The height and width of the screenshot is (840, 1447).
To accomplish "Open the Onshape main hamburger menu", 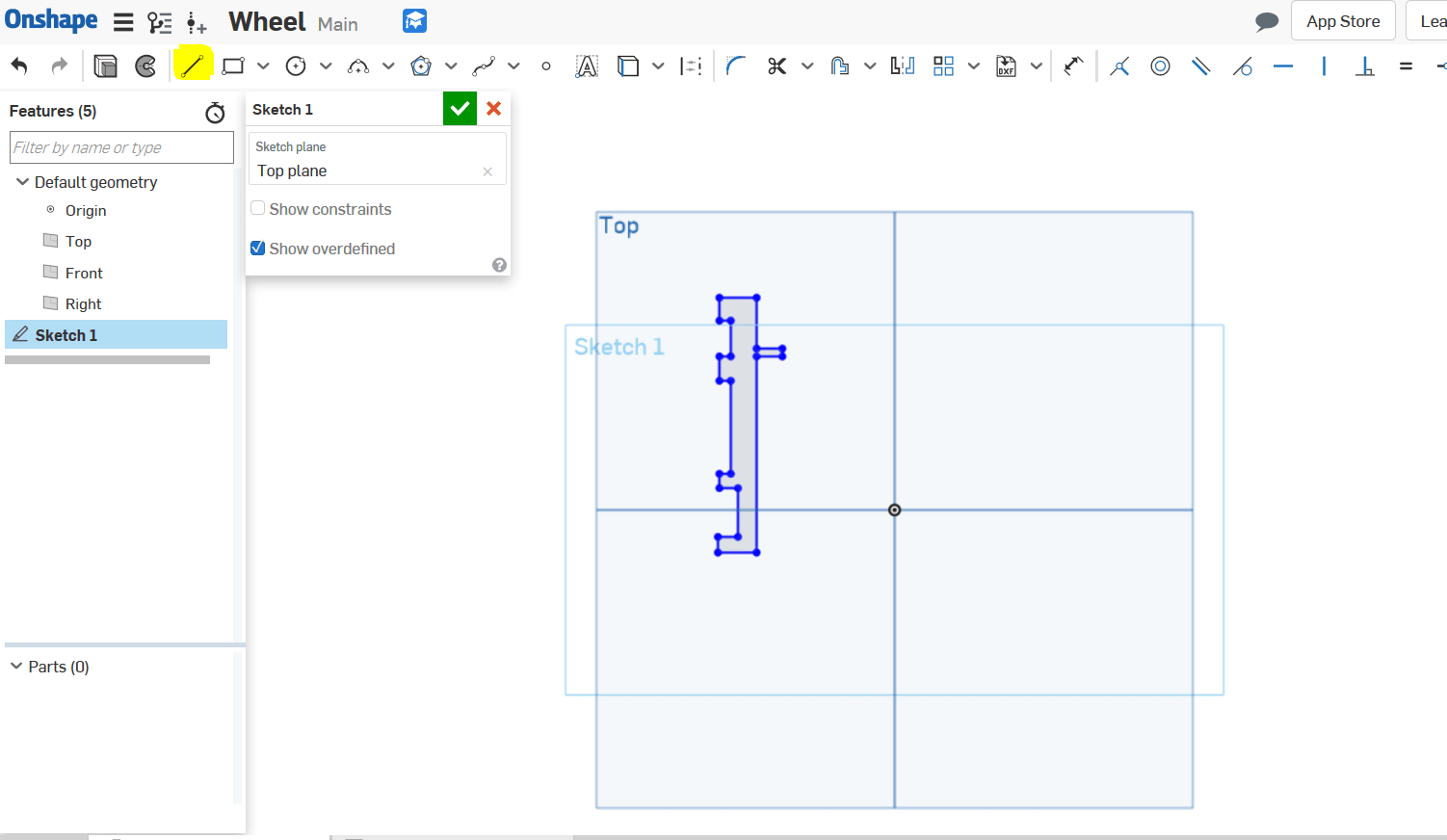I will point(123,22).
